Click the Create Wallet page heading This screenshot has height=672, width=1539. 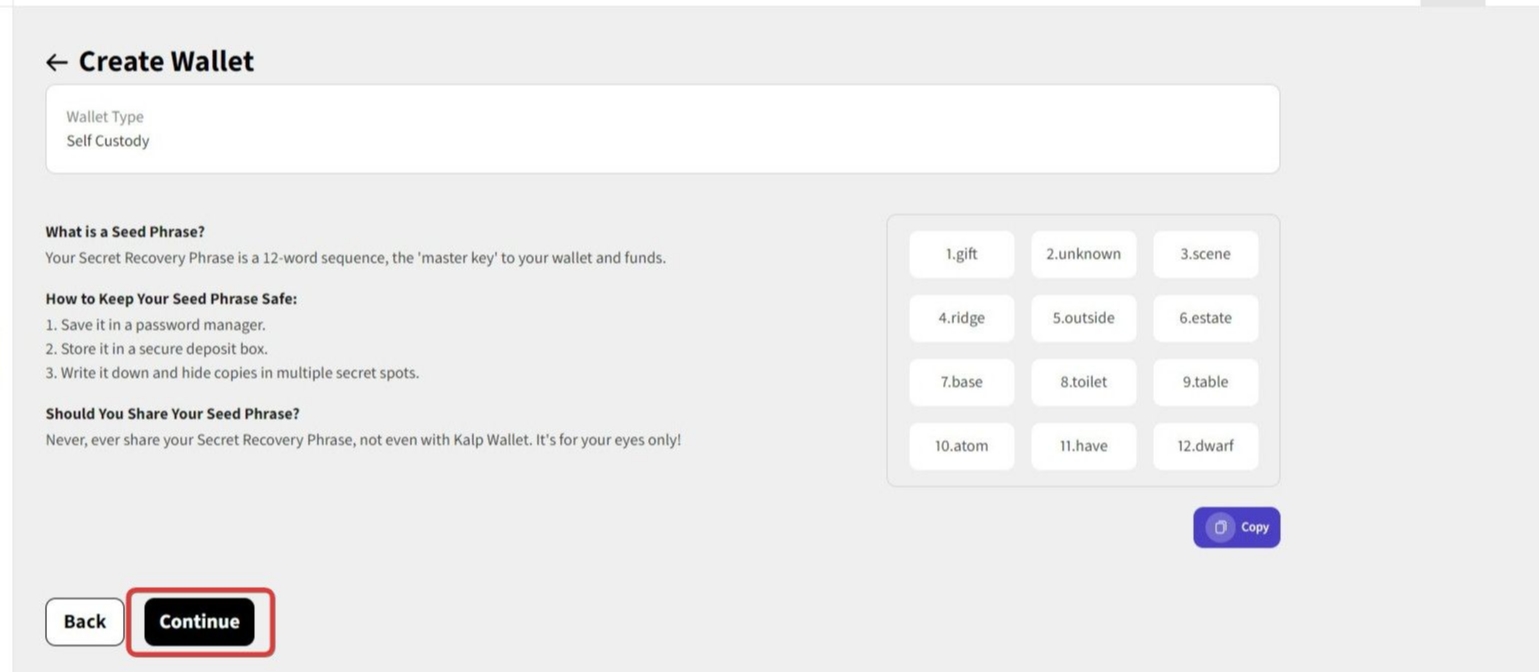pyautogui.click(x=166, y=61)
